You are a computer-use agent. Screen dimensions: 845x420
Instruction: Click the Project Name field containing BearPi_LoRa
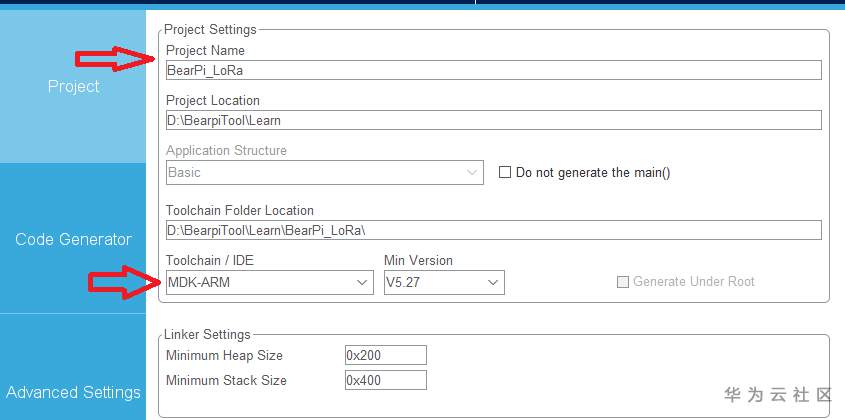pyautogui.click(x=493, y=70)
